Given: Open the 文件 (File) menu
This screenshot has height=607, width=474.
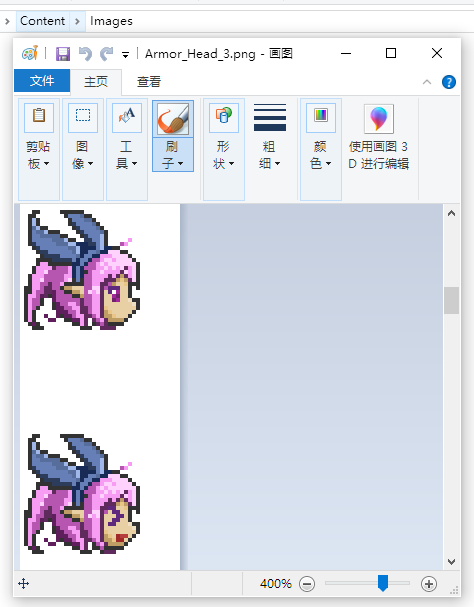Looking at the screenshot, I should (42, 81).
